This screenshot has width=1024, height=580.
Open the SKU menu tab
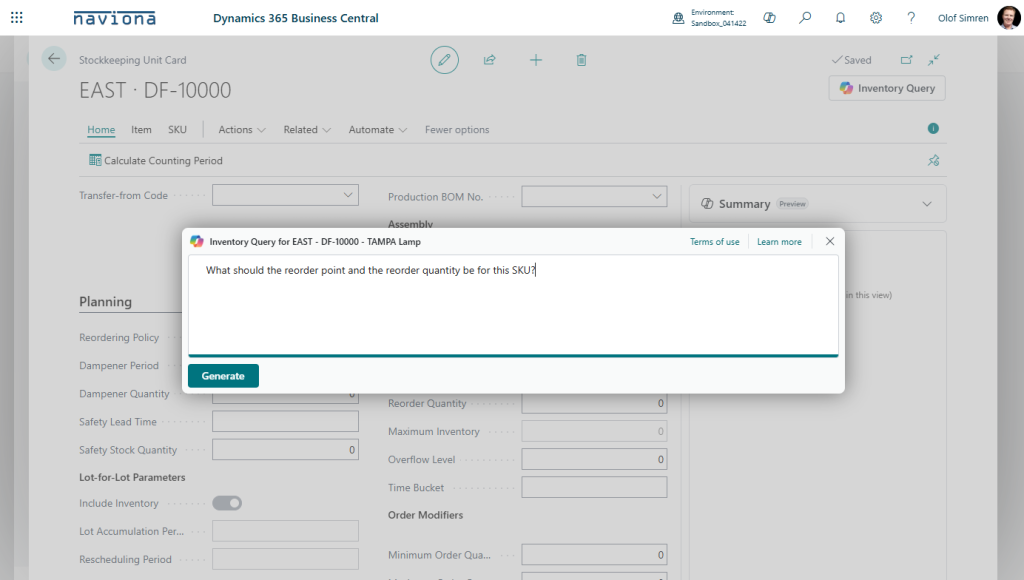pos(177,130)
